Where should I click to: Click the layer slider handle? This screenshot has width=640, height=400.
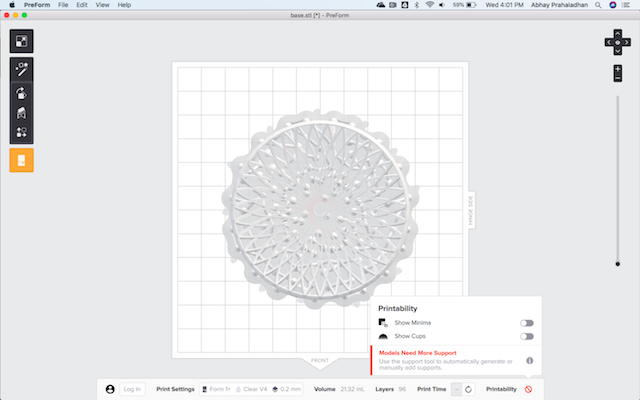(x=618, y=264)
